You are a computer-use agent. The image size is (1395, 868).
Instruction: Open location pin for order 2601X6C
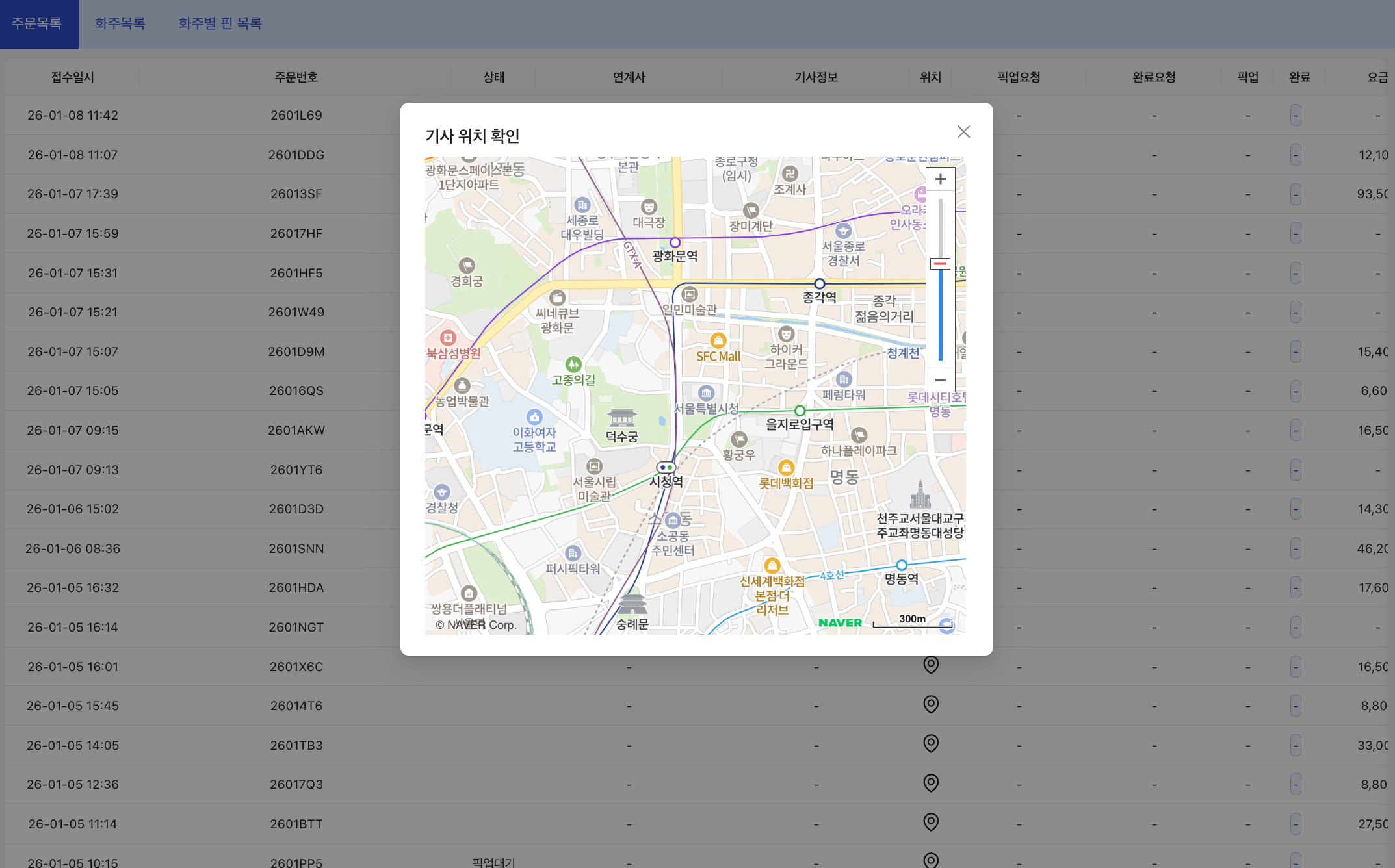tap(931, 665)
